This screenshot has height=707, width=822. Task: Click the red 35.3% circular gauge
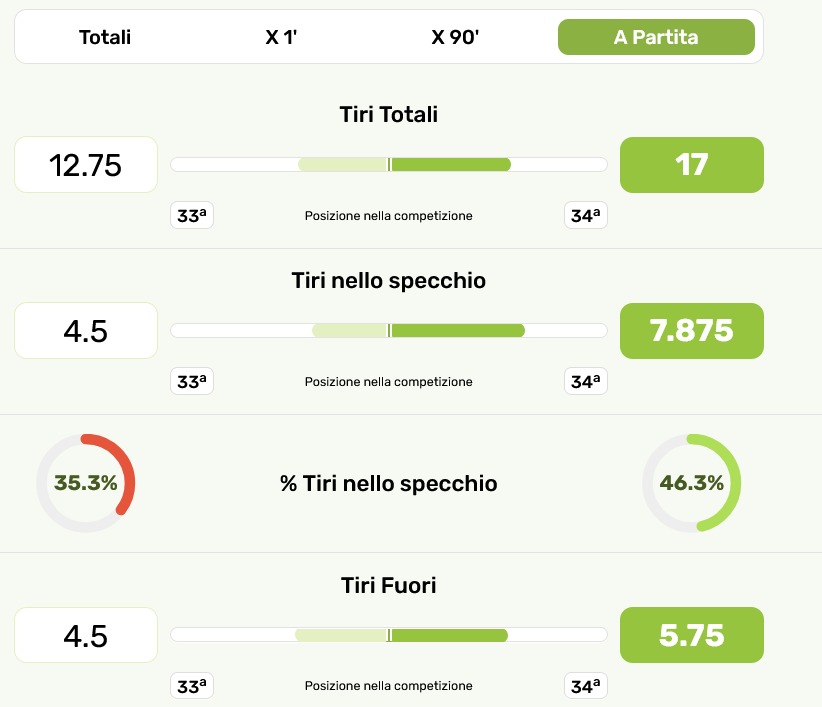point(86,483)
